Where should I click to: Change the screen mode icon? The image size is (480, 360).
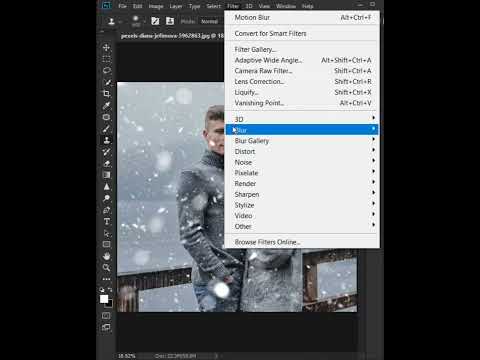106,327
